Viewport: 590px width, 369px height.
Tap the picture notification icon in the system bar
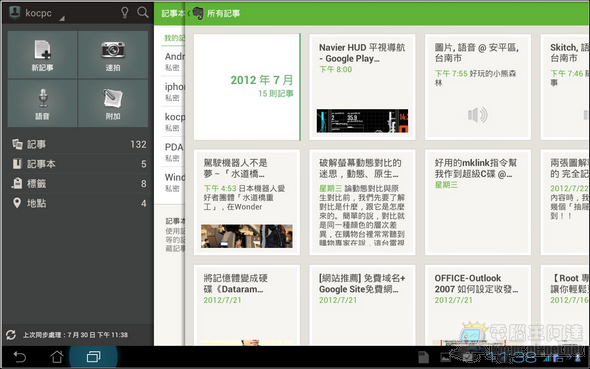446,358
